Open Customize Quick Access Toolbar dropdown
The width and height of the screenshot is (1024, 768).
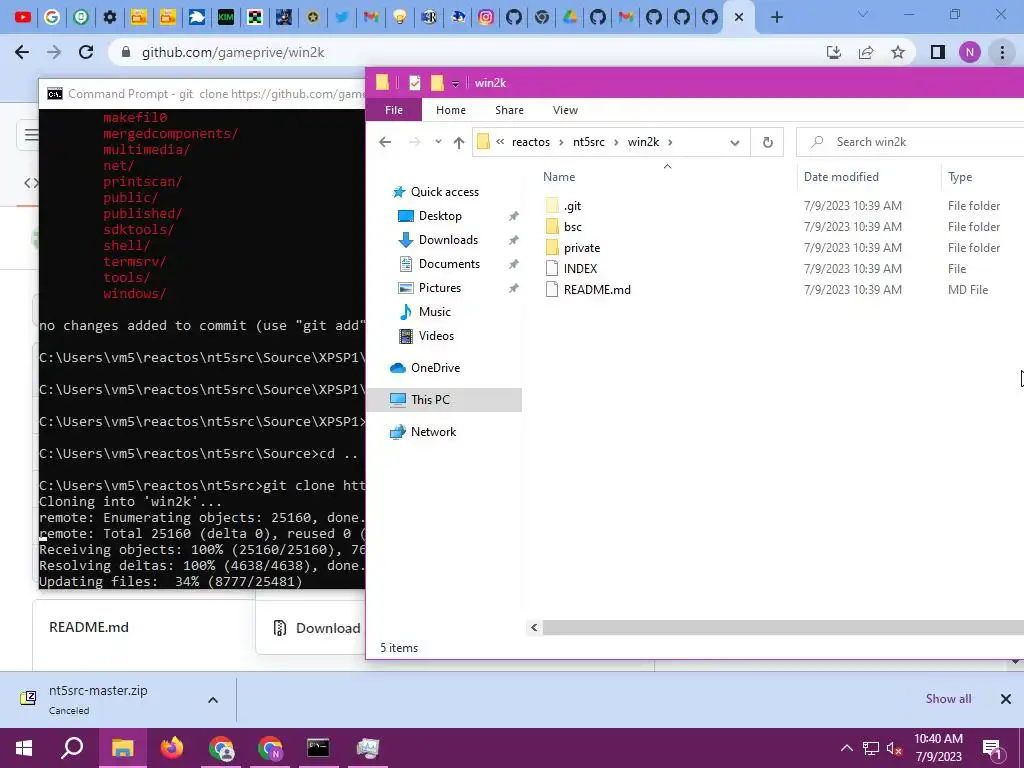tap(455, 84)
